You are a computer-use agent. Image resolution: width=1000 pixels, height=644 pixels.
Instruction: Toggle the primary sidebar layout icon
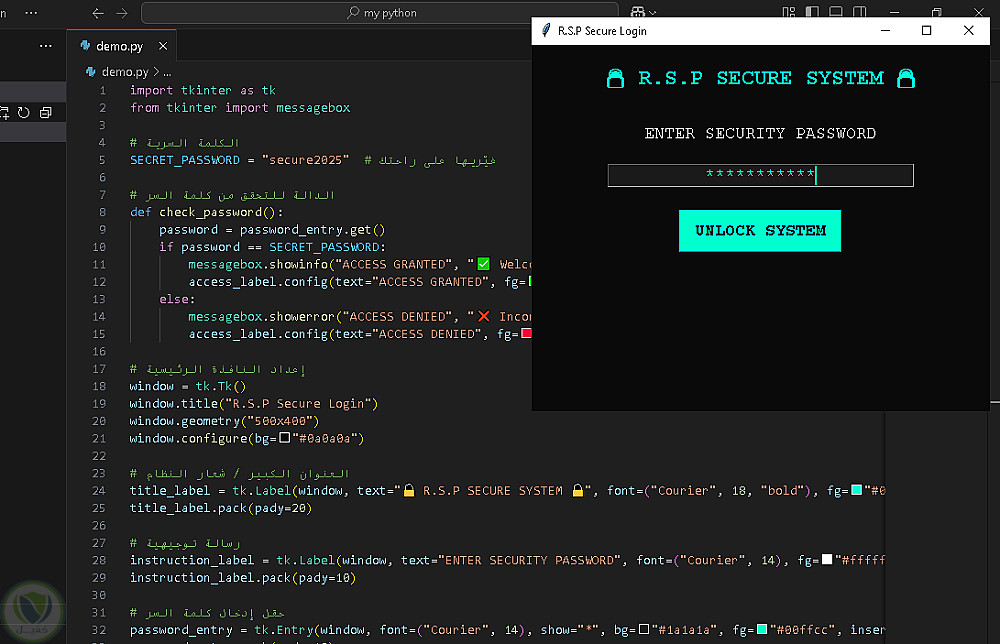click(x=812, y=12)
